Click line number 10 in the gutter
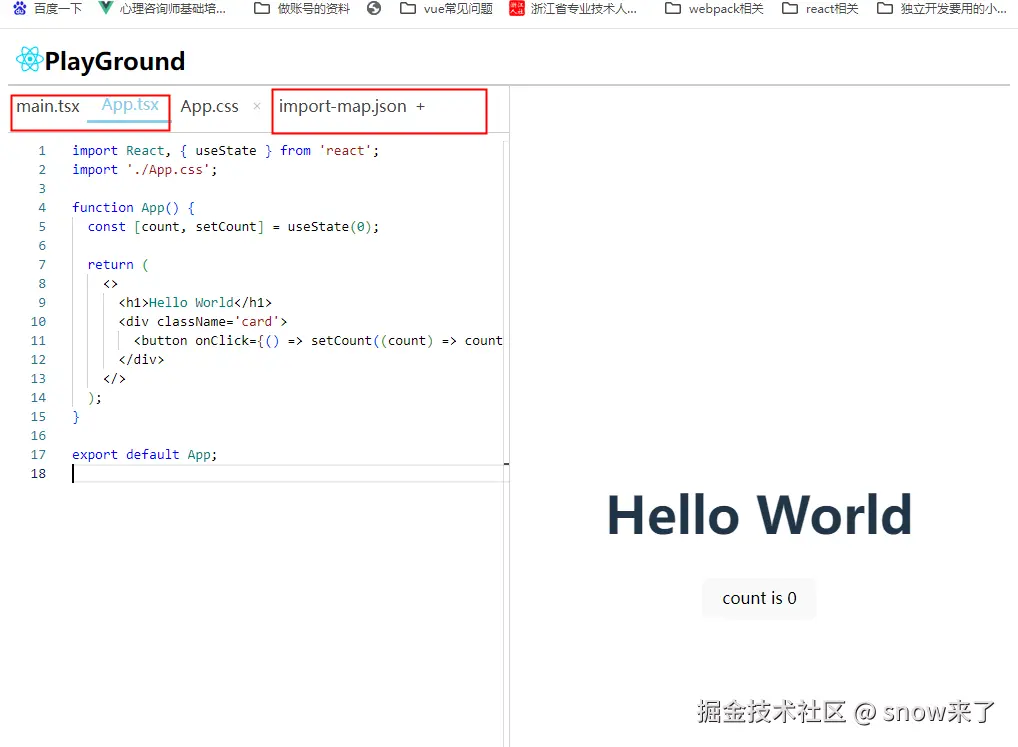The image size is (1018, 747). click(38, 322)
